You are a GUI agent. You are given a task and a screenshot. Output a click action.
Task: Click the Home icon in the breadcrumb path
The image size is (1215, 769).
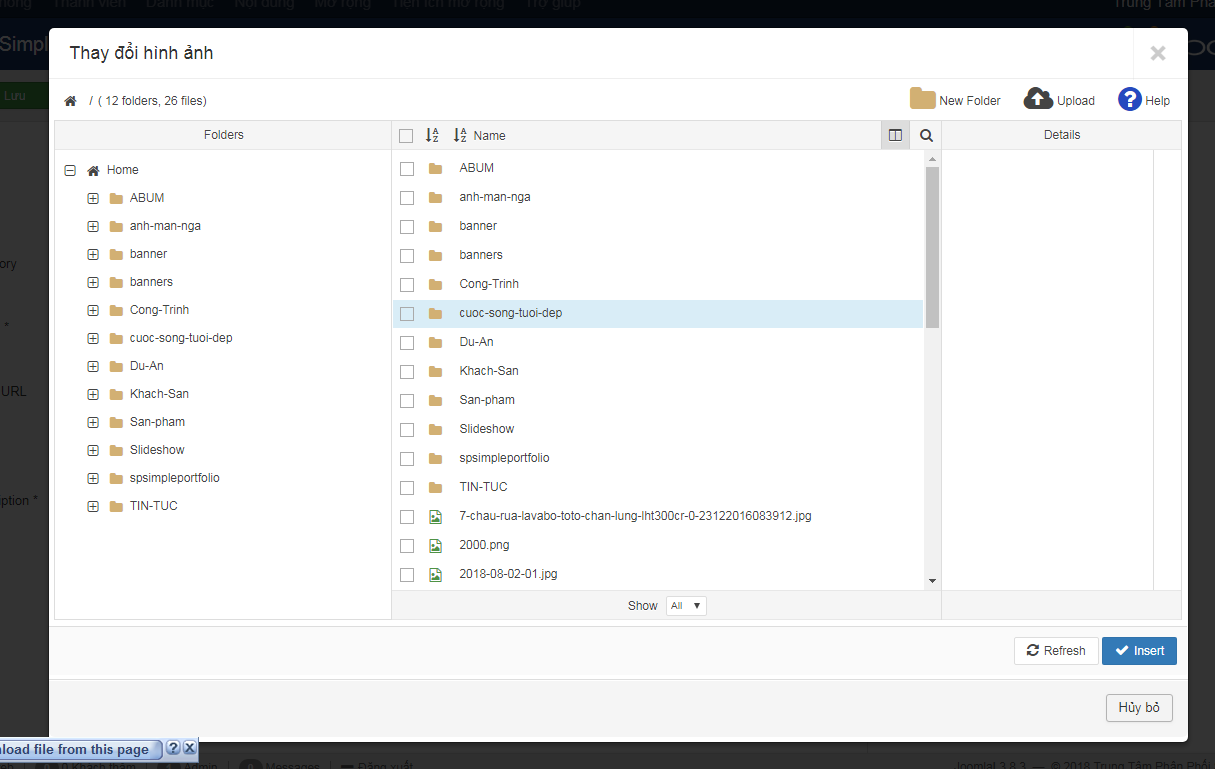tap(70, 101)
